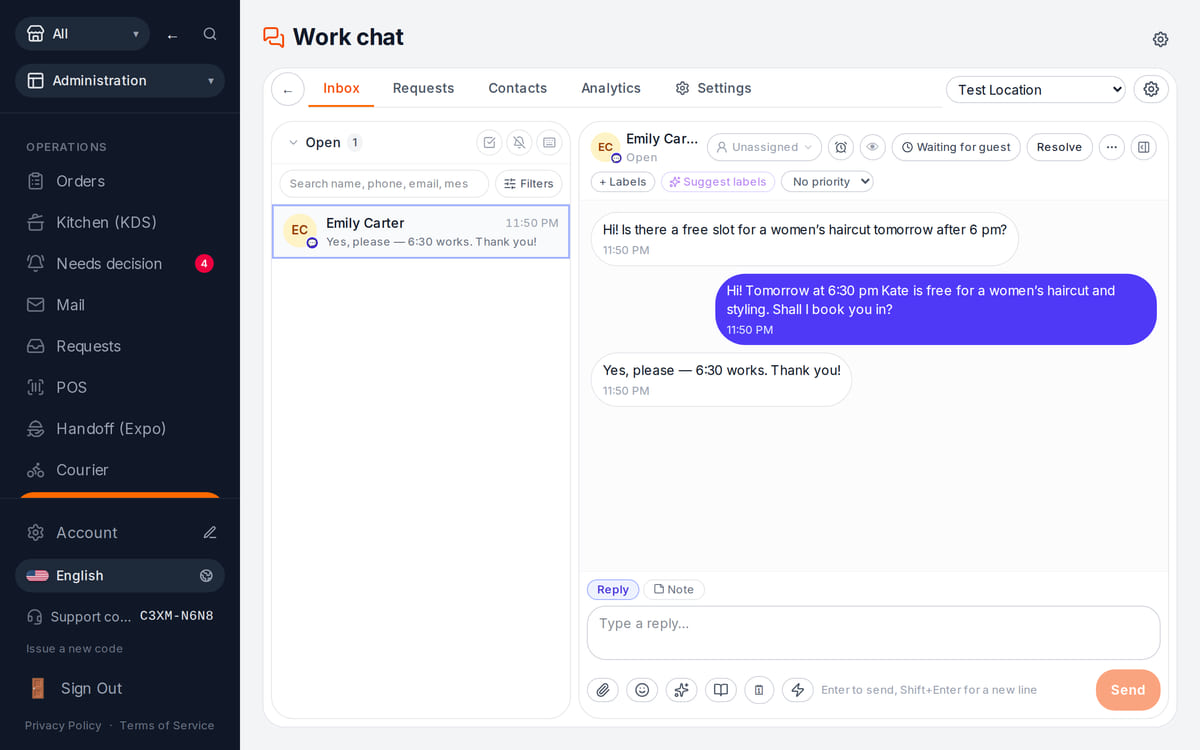Image resolution: width=1200 pixels, height=750 pixels.
Task: Toggle the eye watch icon in chat header
Action: tap(873, 147)
